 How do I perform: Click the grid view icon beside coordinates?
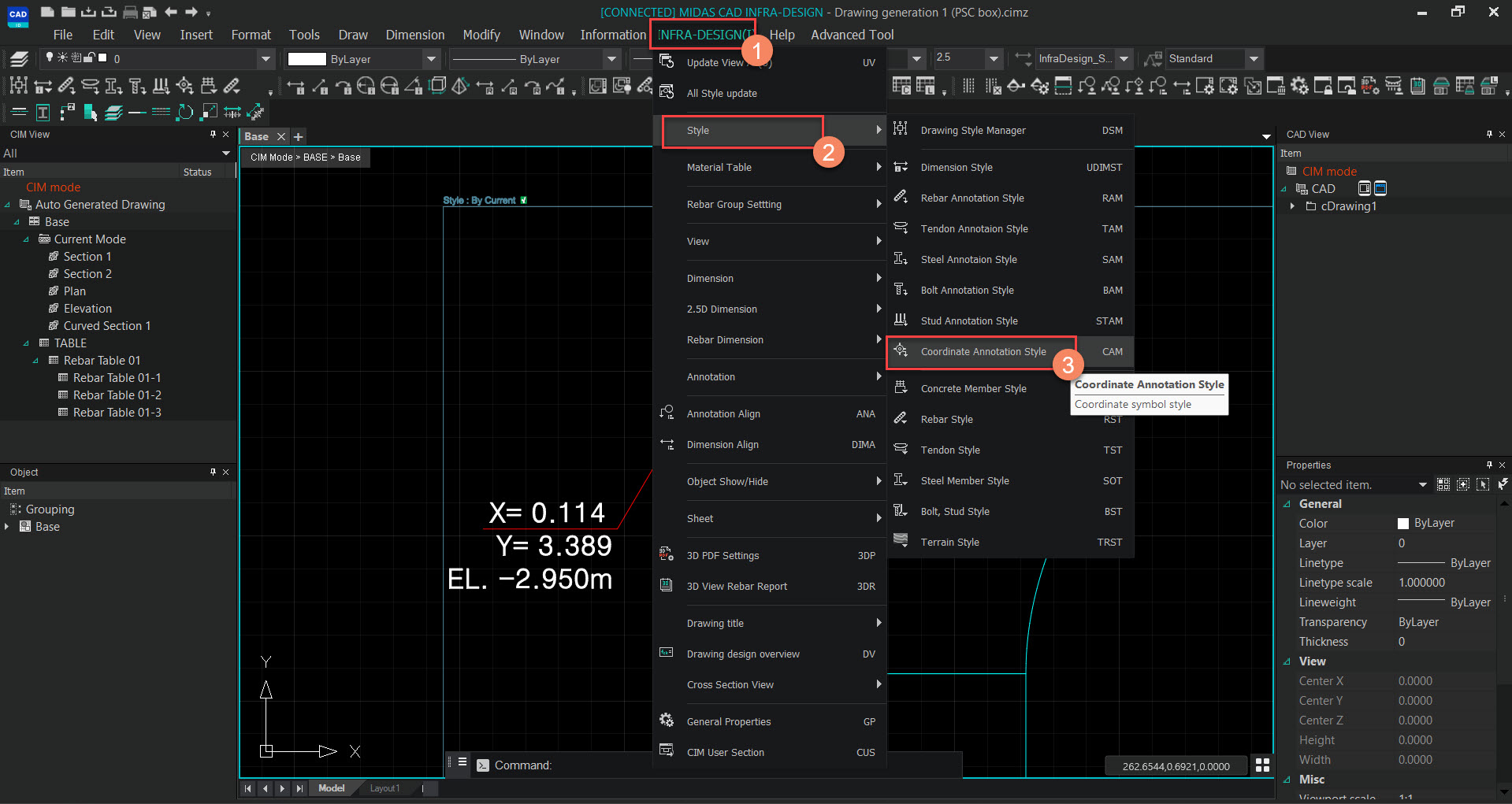[x=1262, y=765]
